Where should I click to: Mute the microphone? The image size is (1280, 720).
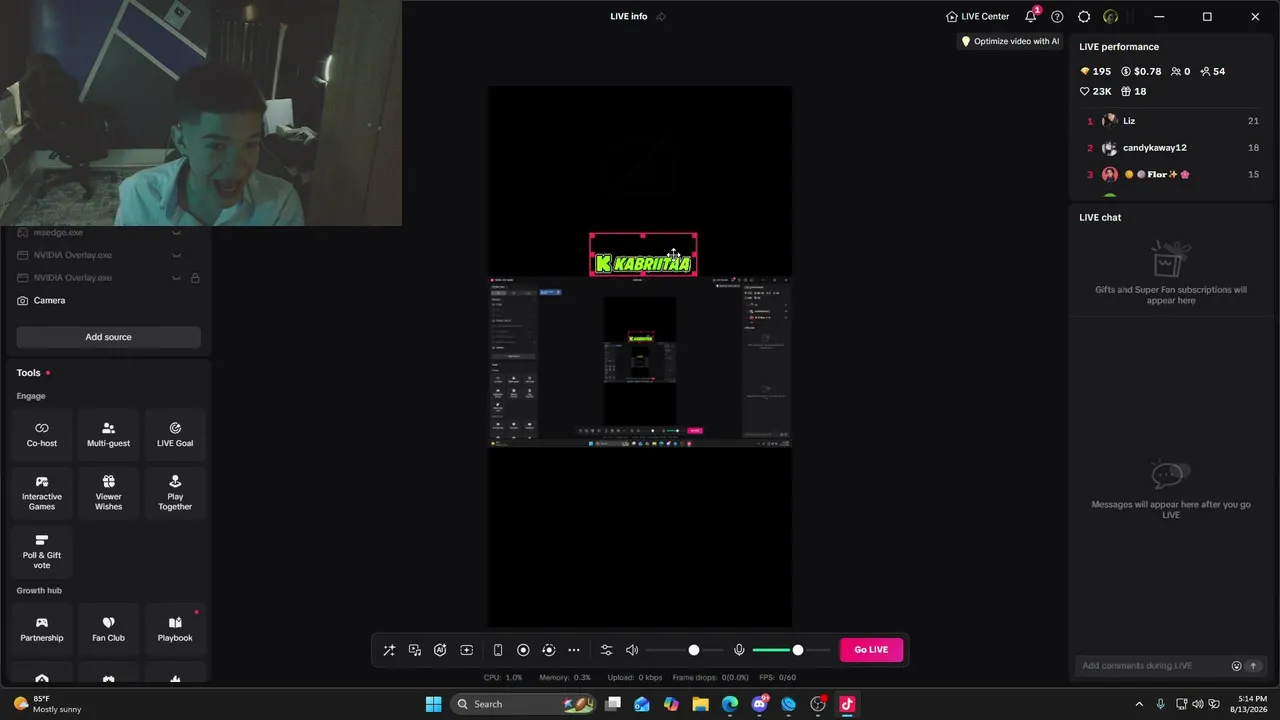(x=739, y=650)
